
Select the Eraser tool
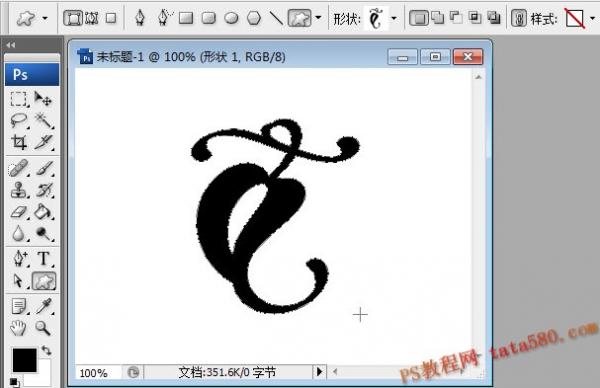[18, 212]
